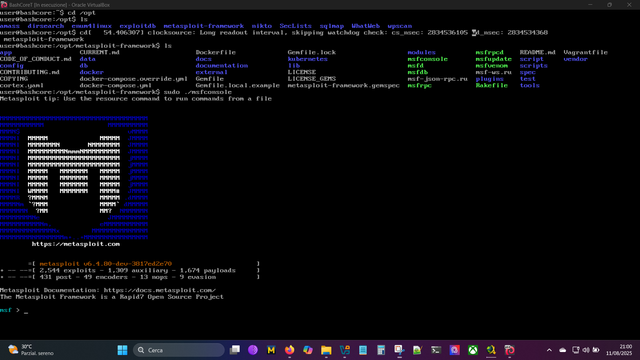The height and width of the screenshot is (360, 640).
Task: Open the teal VS app on the taskbar
Action: (x=344, y=350)
